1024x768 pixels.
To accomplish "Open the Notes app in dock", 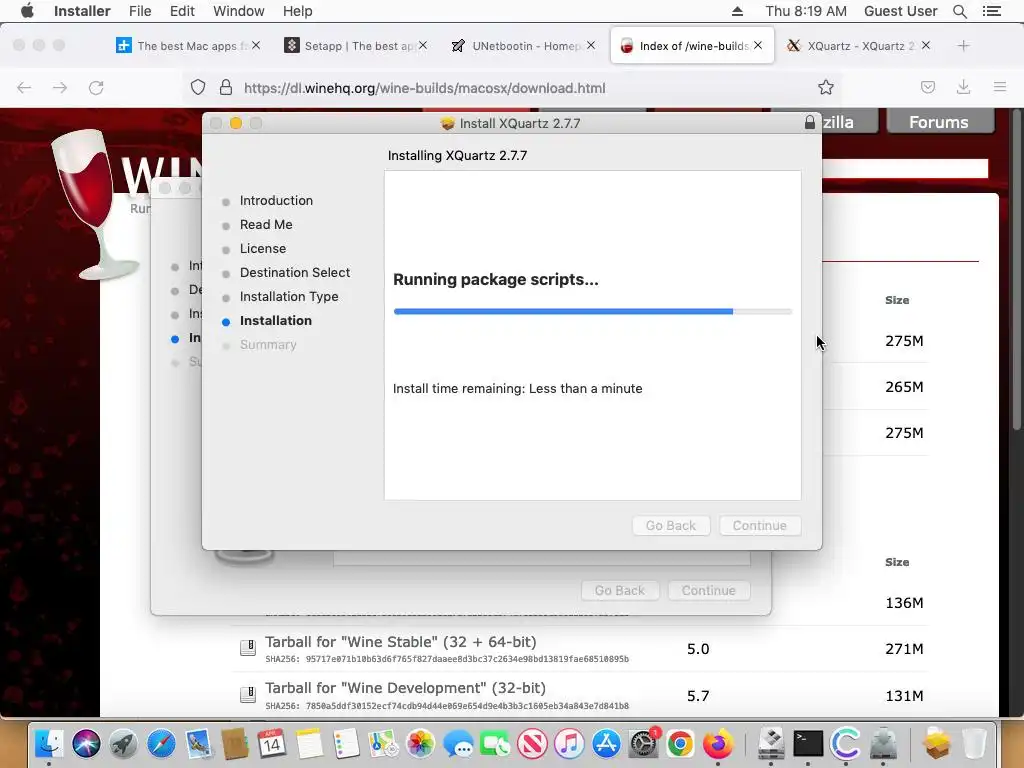I will tap(309, 743).
